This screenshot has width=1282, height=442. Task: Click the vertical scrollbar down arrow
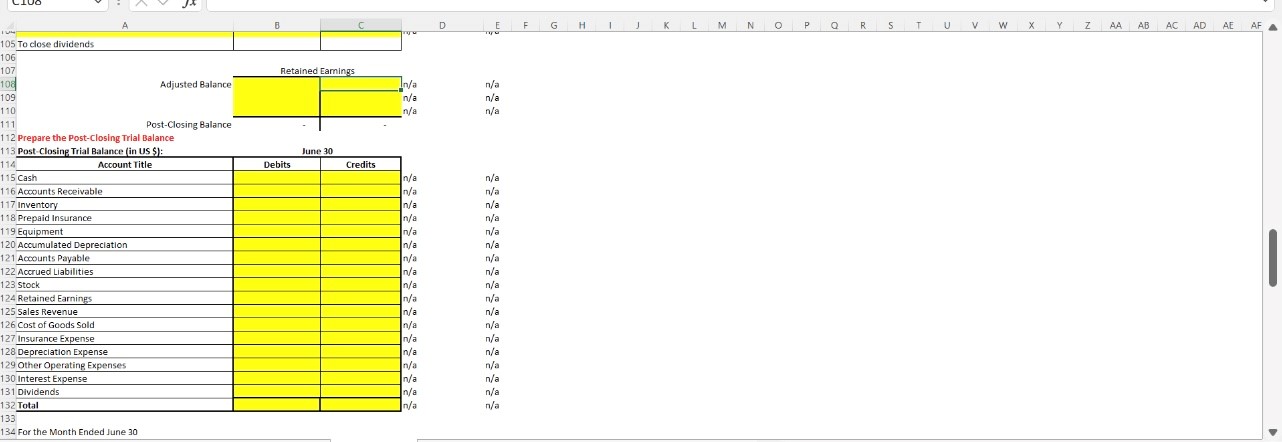(1272, 433)
